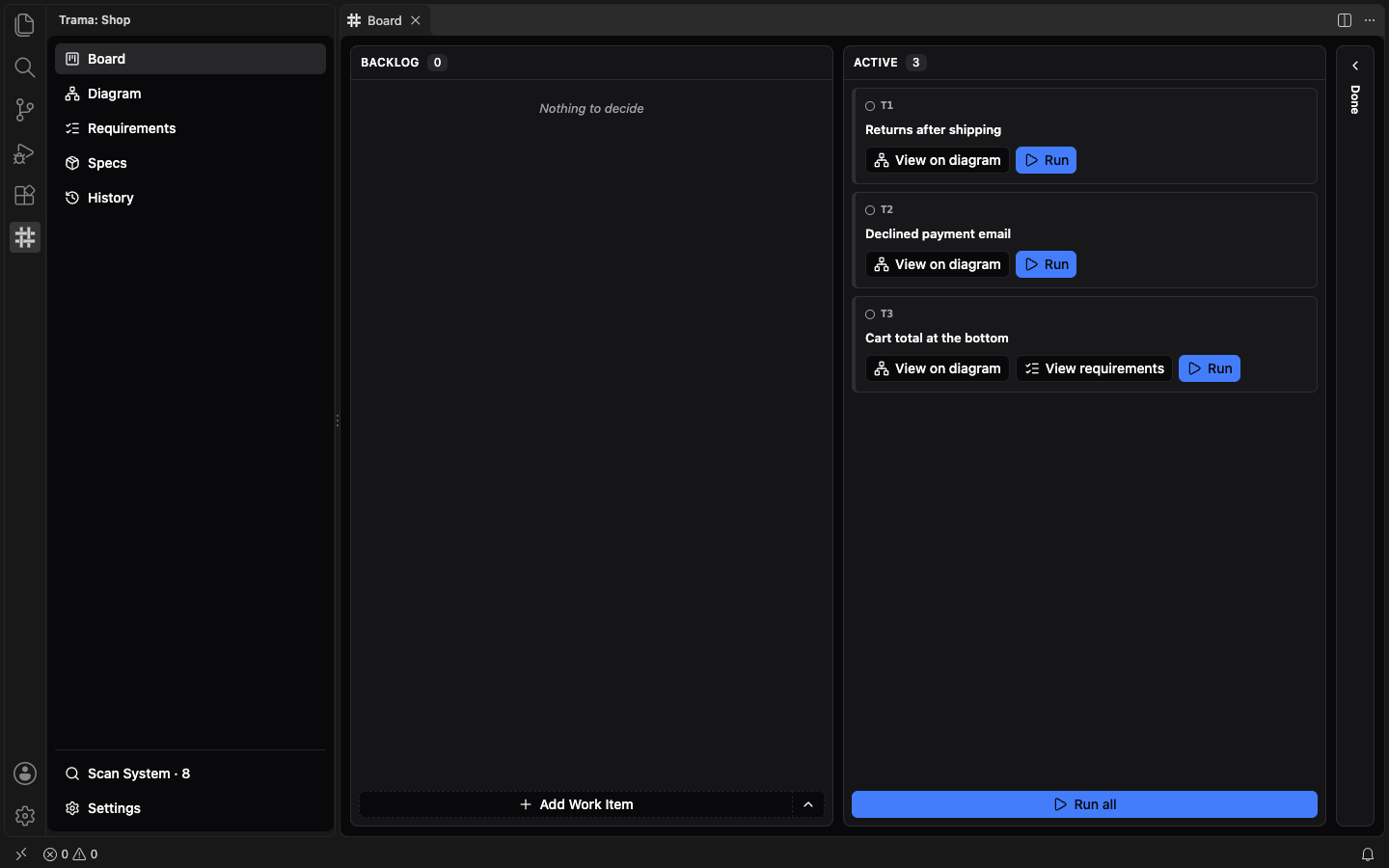Click the remote window status icon
The height and width of the screenshot is (868, 1389).
coord(21,854)
